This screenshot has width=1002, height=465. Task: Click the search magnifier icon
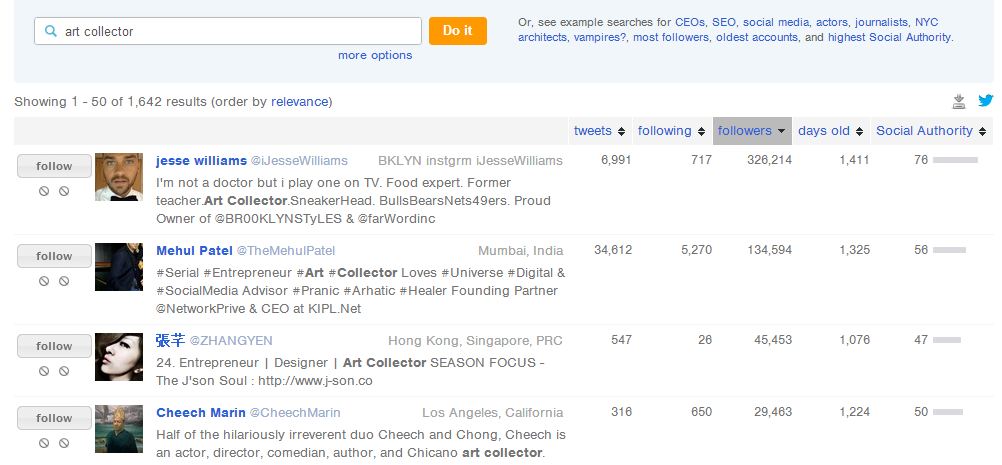(x=50, y=31)
